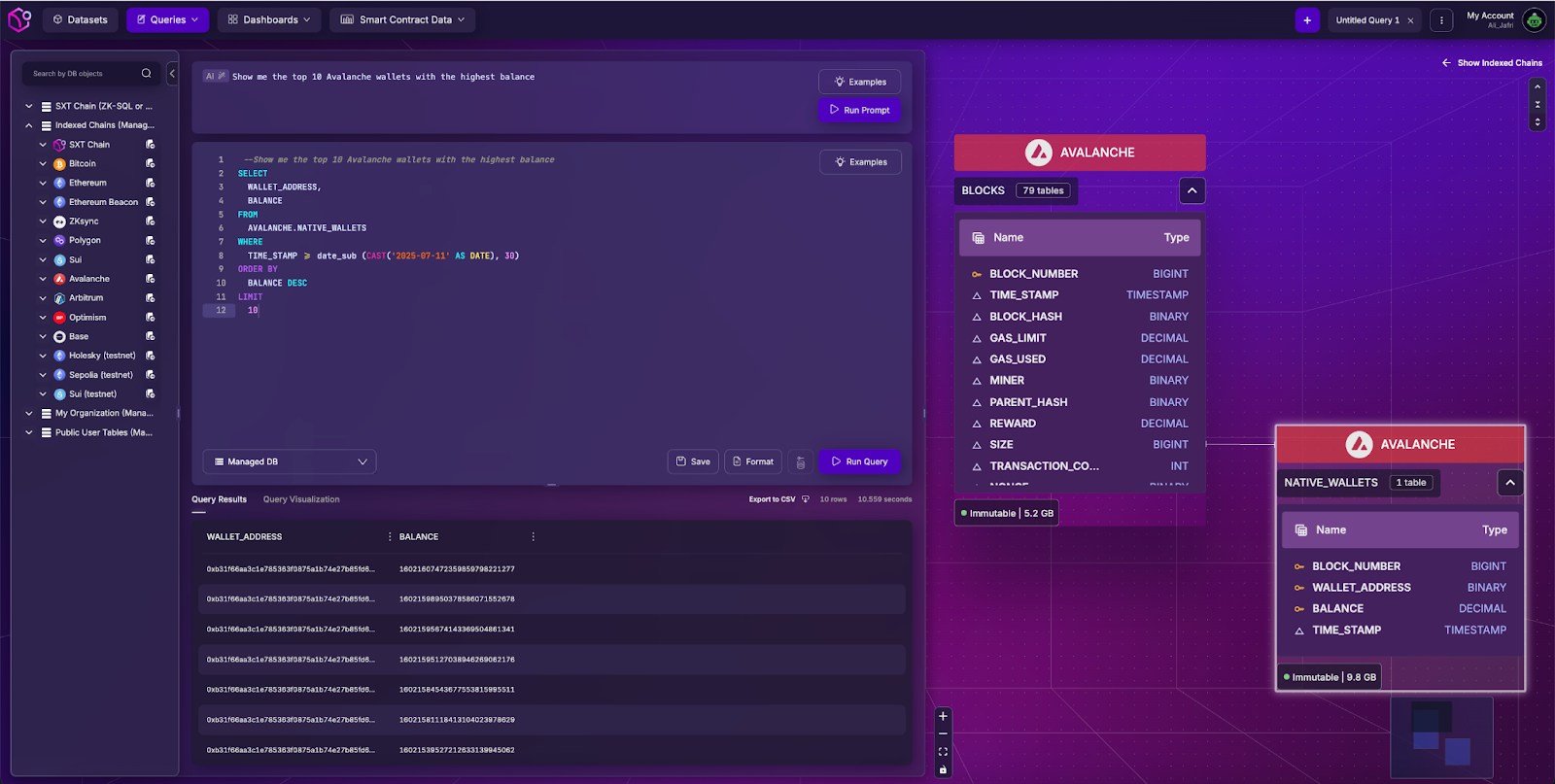Open the Datasets menu
1555x784 pixels.
80,19
